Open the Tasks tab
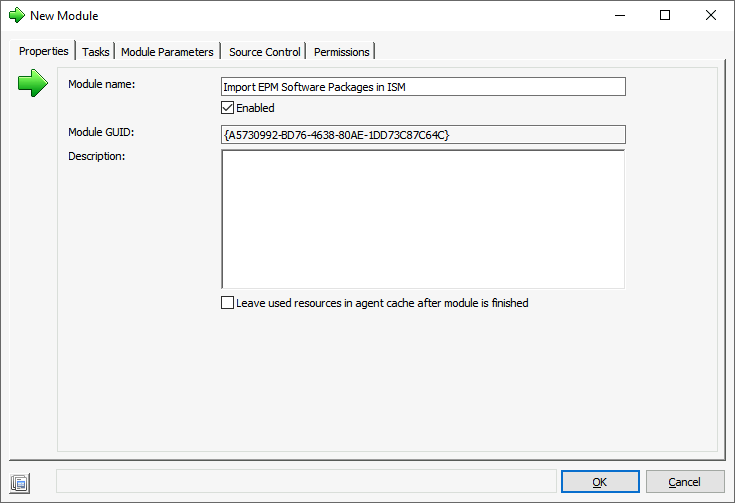Image resolution: width=735 pixels, height=504 pixels. click(96, 52)
